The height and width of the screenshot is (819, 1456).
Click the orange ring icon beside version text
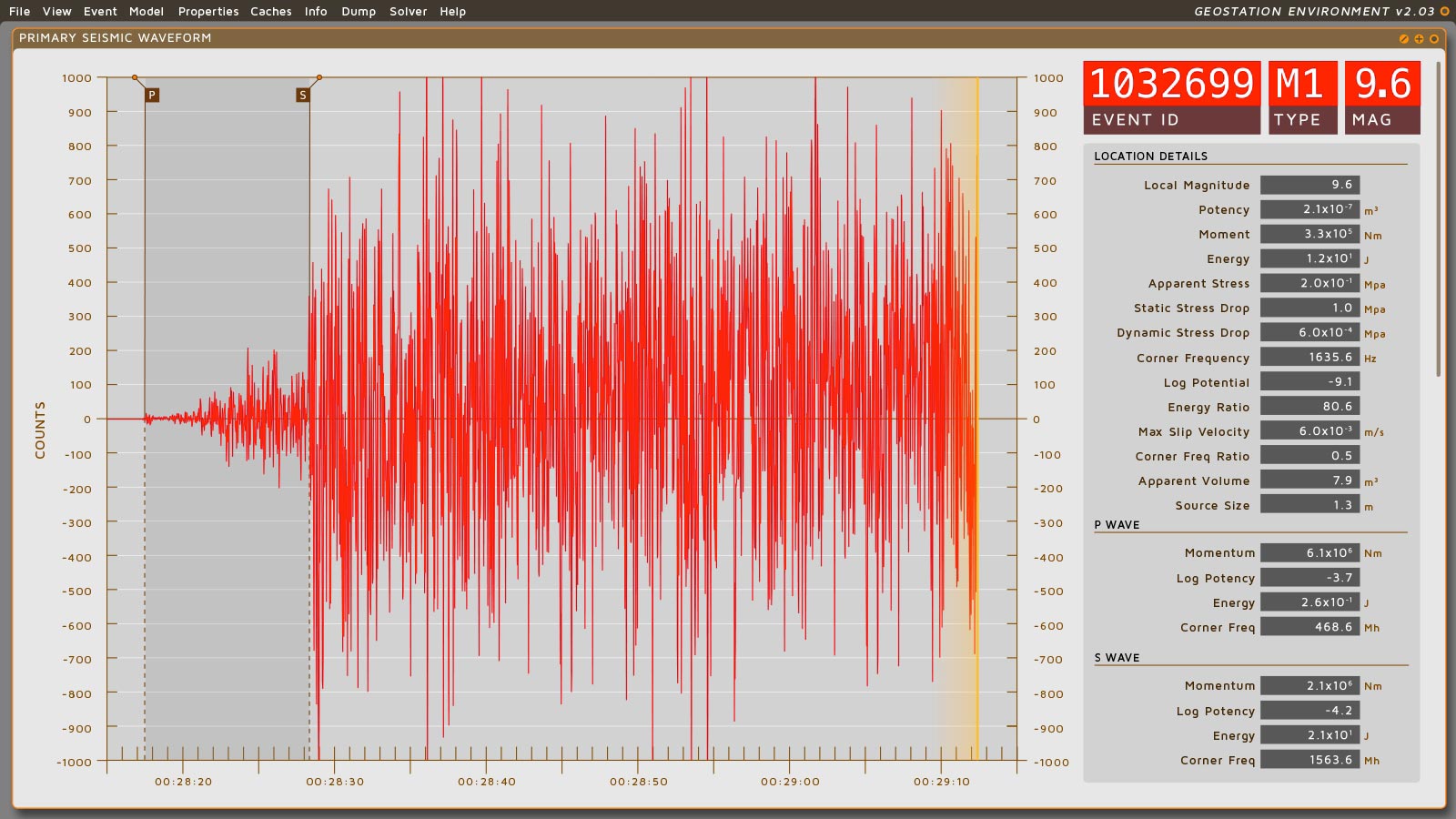tap(1444, 12)
